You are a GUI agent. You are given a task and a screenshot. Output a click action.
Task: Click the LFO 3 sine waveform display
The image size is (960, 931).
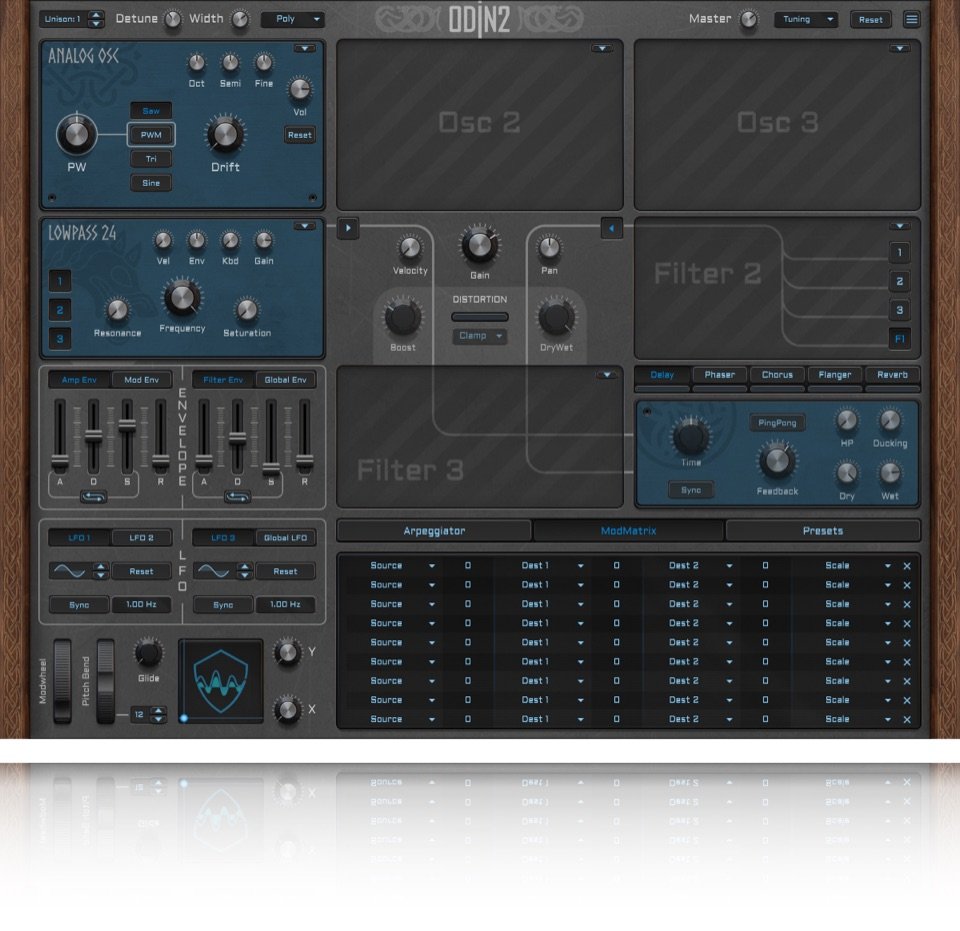[214, 571]
